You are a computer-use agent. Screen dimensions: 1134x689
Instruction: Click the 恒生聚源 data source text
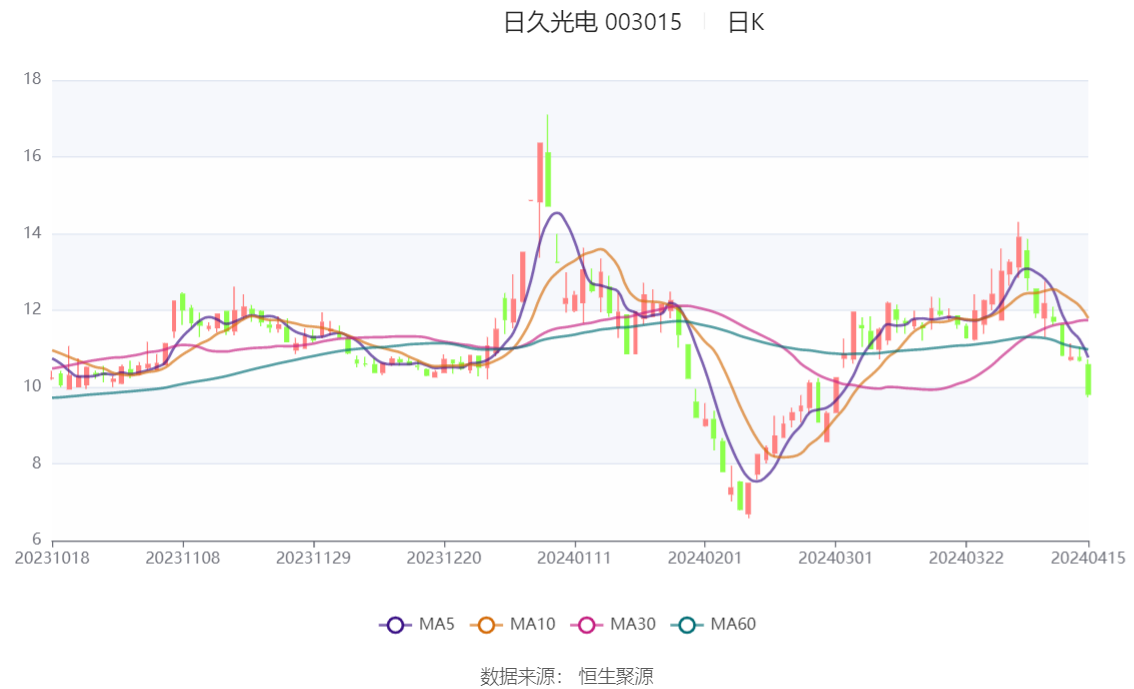[x=616, y=677]
